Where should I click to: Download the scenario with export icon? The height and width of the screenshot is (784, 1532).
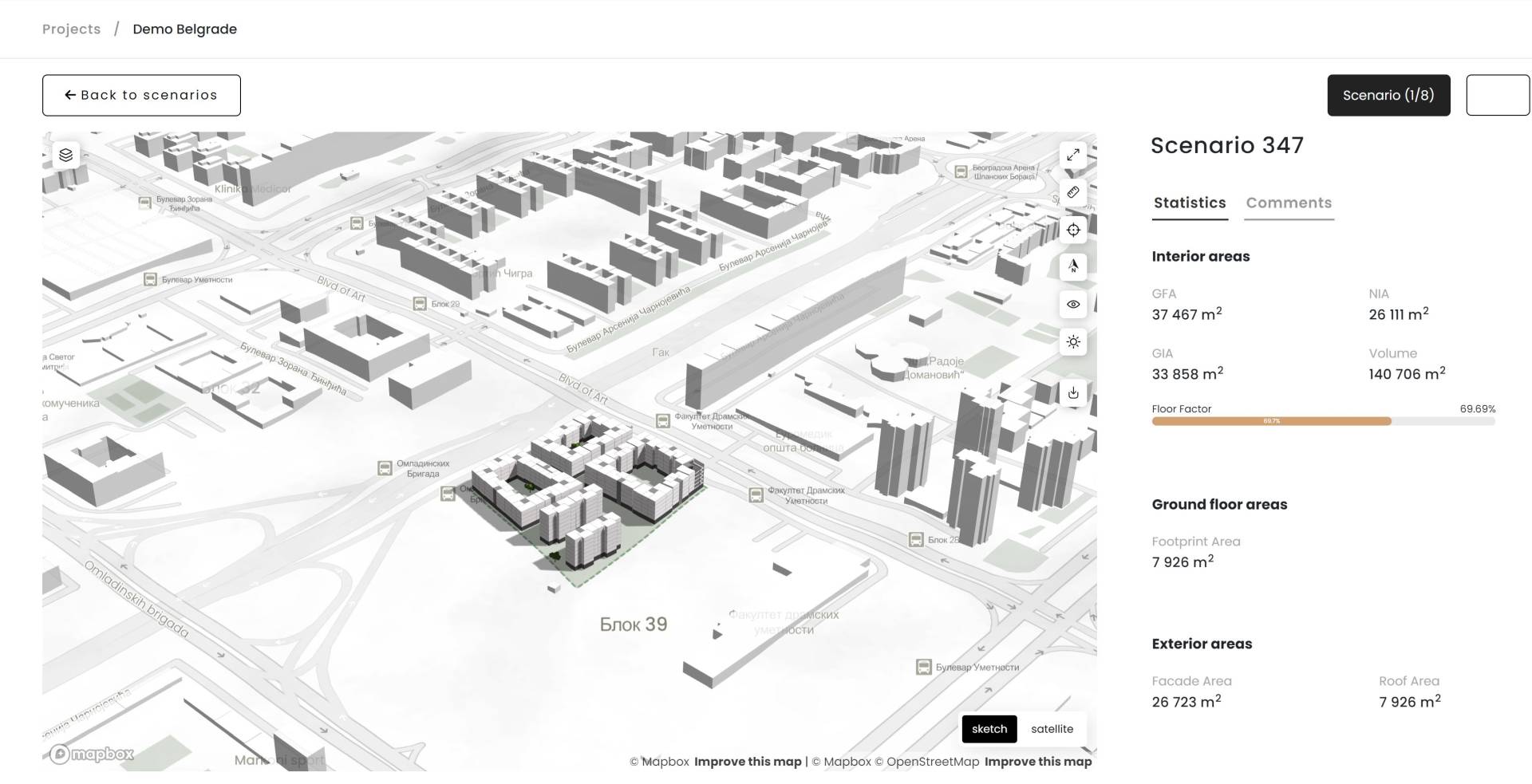pos(1073,393)
